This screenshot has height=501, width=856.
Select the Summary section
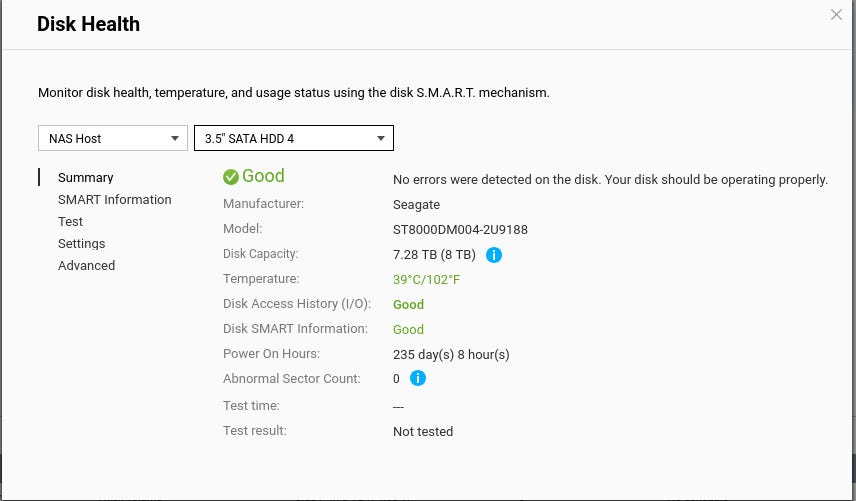pos(86,177)
